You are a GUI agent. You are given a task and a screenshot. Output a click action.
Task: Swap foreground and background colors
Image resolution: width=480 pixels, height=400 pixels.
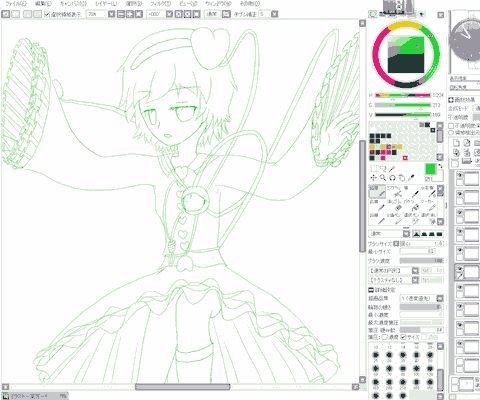tap(440, 166)
